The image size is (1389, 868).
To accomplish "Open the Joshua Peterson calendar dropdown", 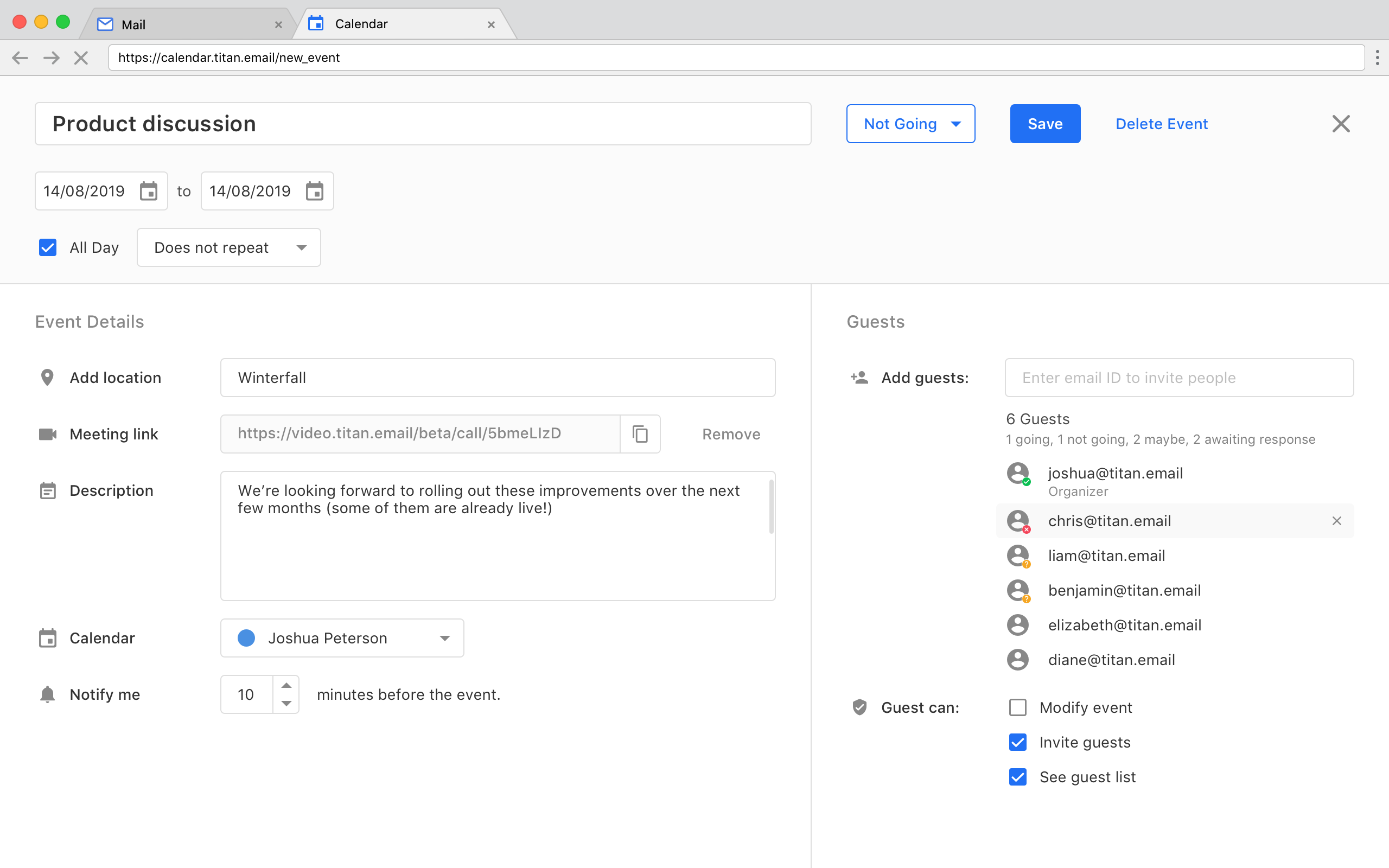I will [342, 638].
